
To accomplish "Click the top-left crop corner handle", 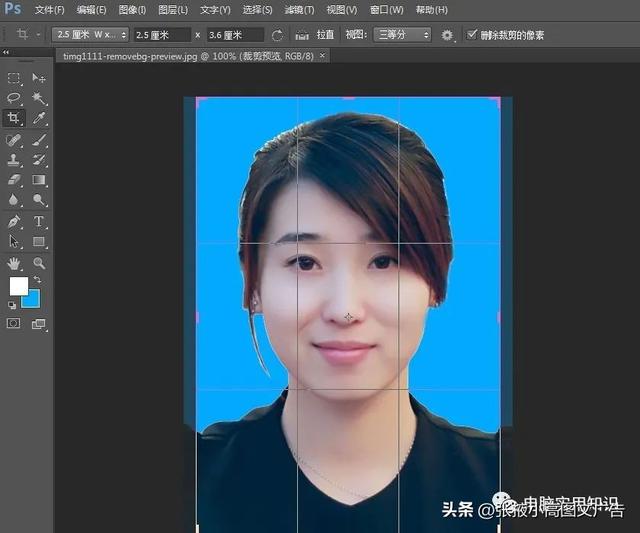I will 198,100.
